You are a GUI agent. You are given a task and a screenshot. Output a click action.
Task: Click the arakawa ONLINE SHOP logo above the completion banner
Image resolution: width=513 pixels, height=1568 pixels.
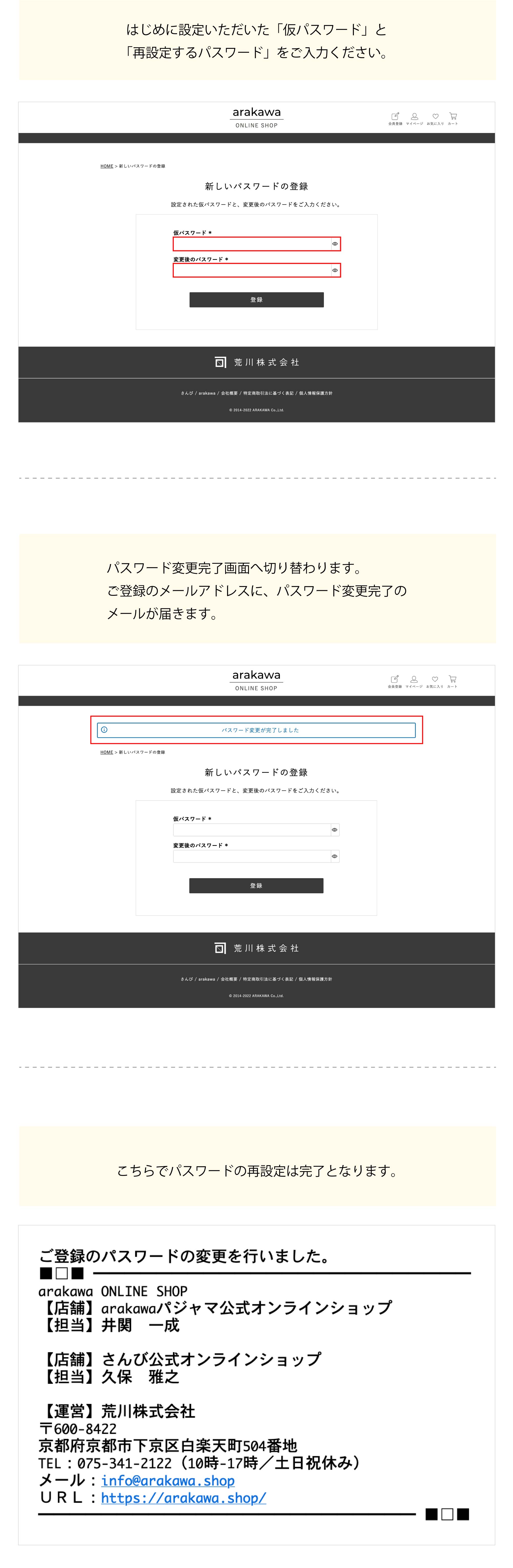(x=256, y=680)
